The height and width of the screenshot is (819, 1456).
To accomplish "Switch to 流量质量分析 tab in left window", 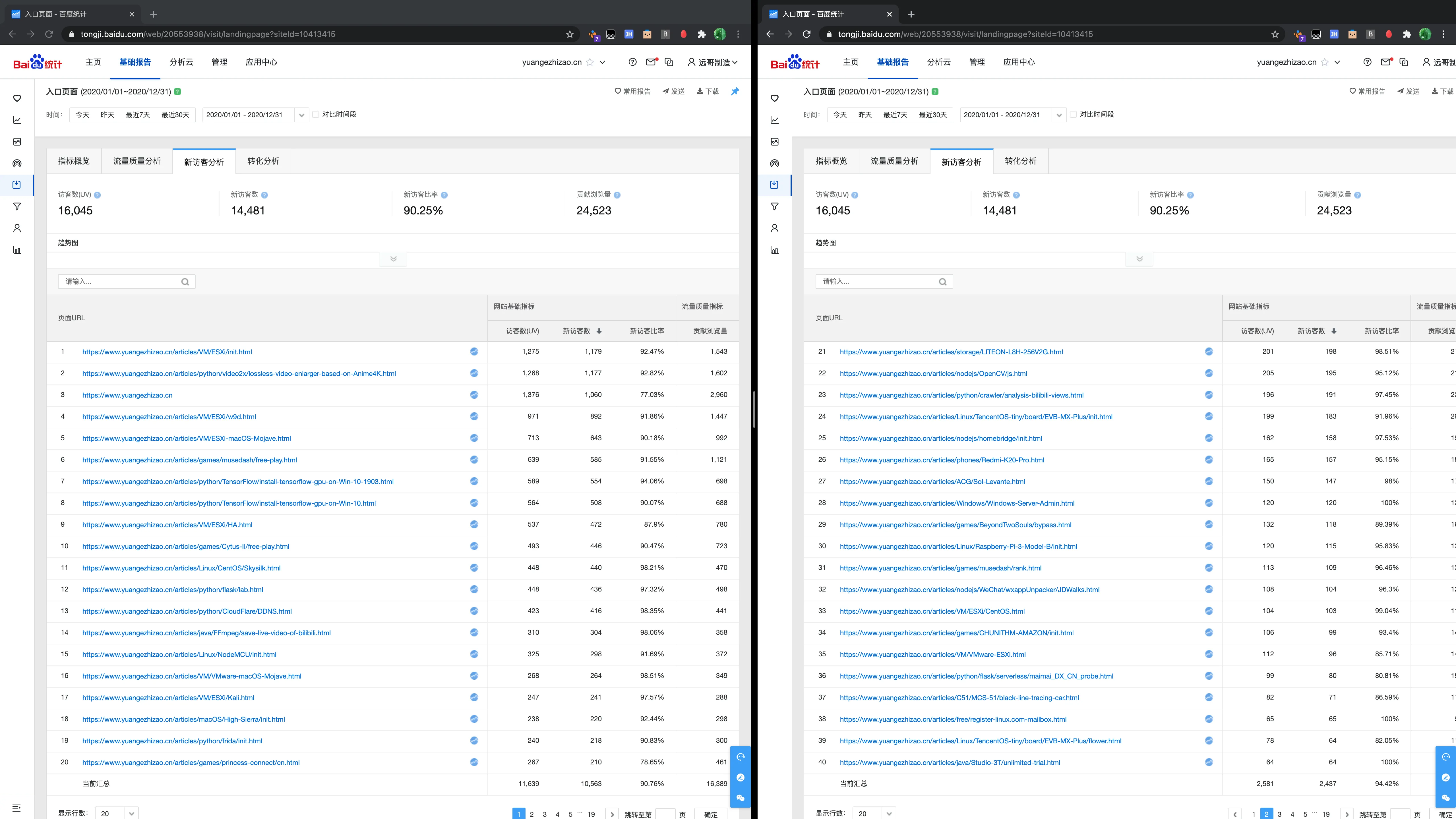I will [137, 161].
